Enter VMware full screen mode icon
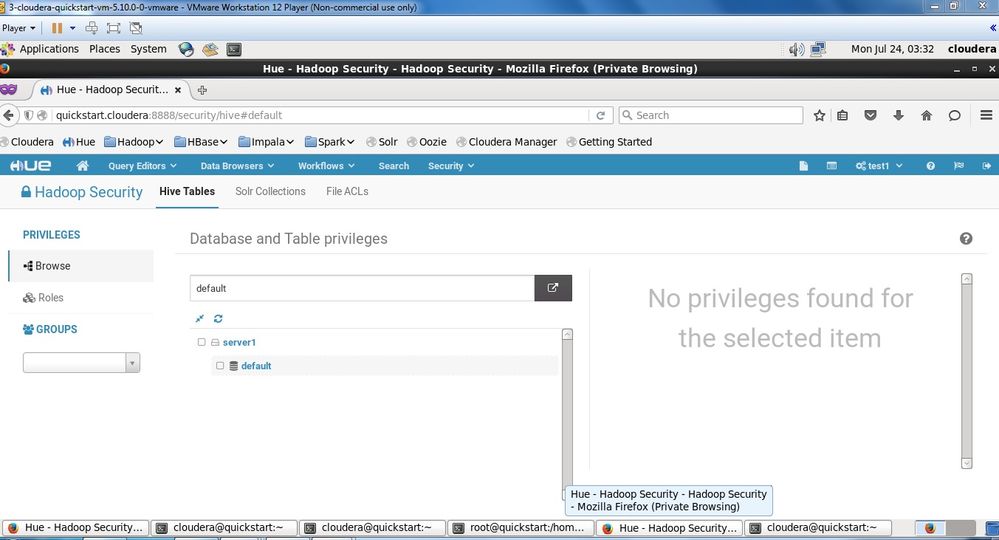Viewport: 999px width, 540px height. (x=113, y=28)
